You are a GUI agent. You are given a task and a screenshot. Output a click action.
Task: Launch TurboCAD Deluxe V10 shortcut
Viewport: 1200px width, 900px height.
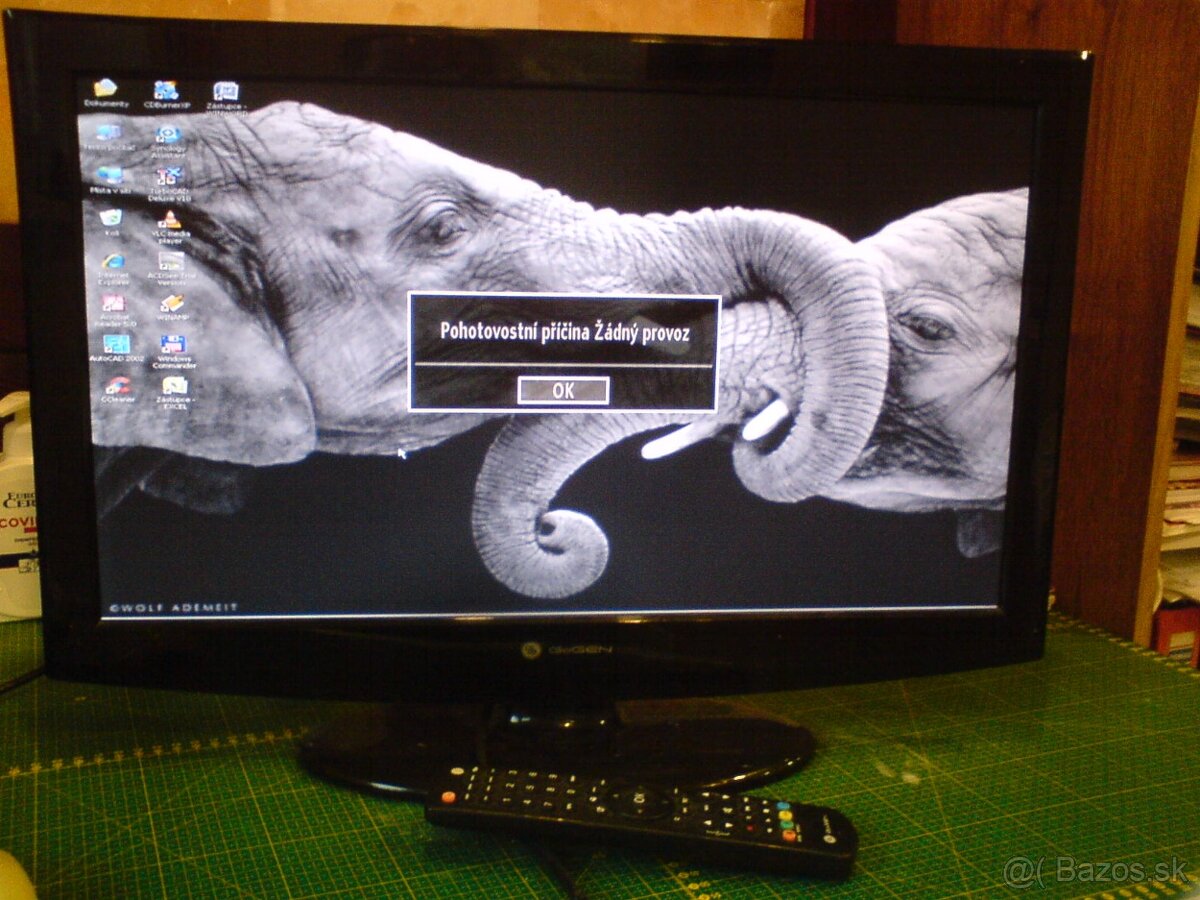point(169,184)
